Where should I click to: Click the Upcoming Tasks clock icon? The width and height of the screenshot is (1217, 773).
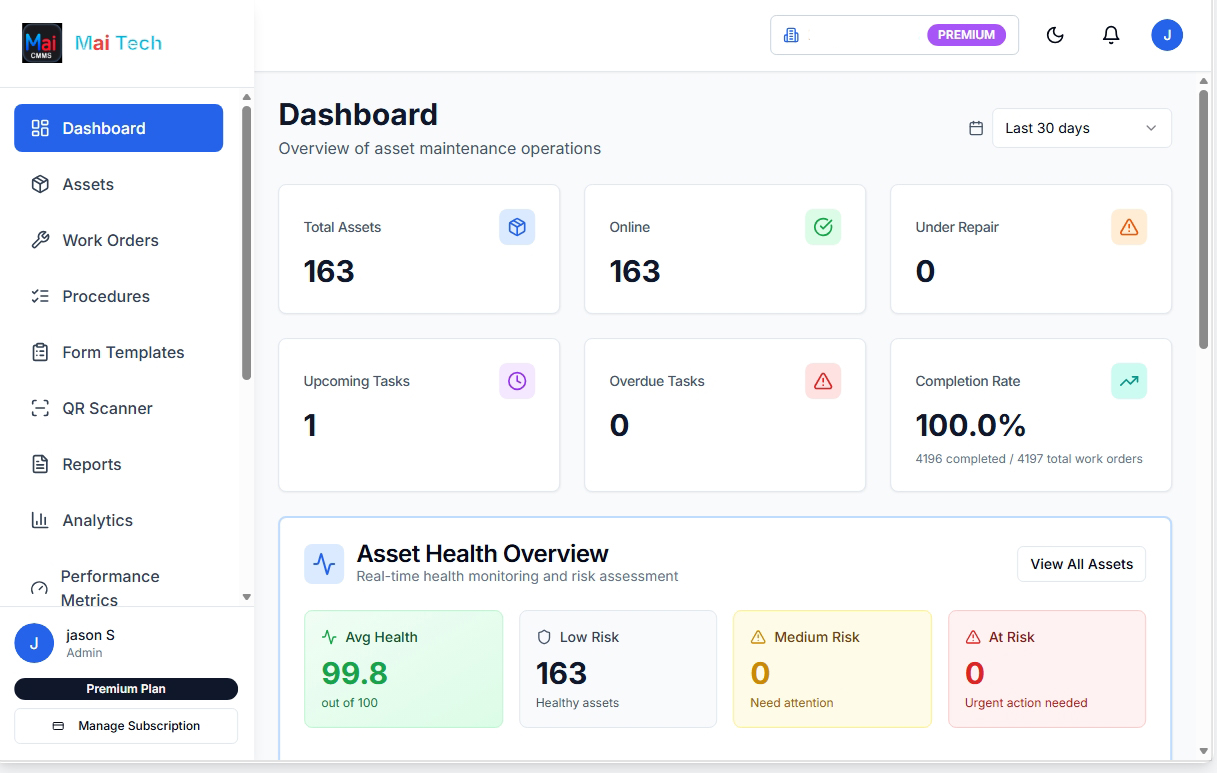pos(517,381)
